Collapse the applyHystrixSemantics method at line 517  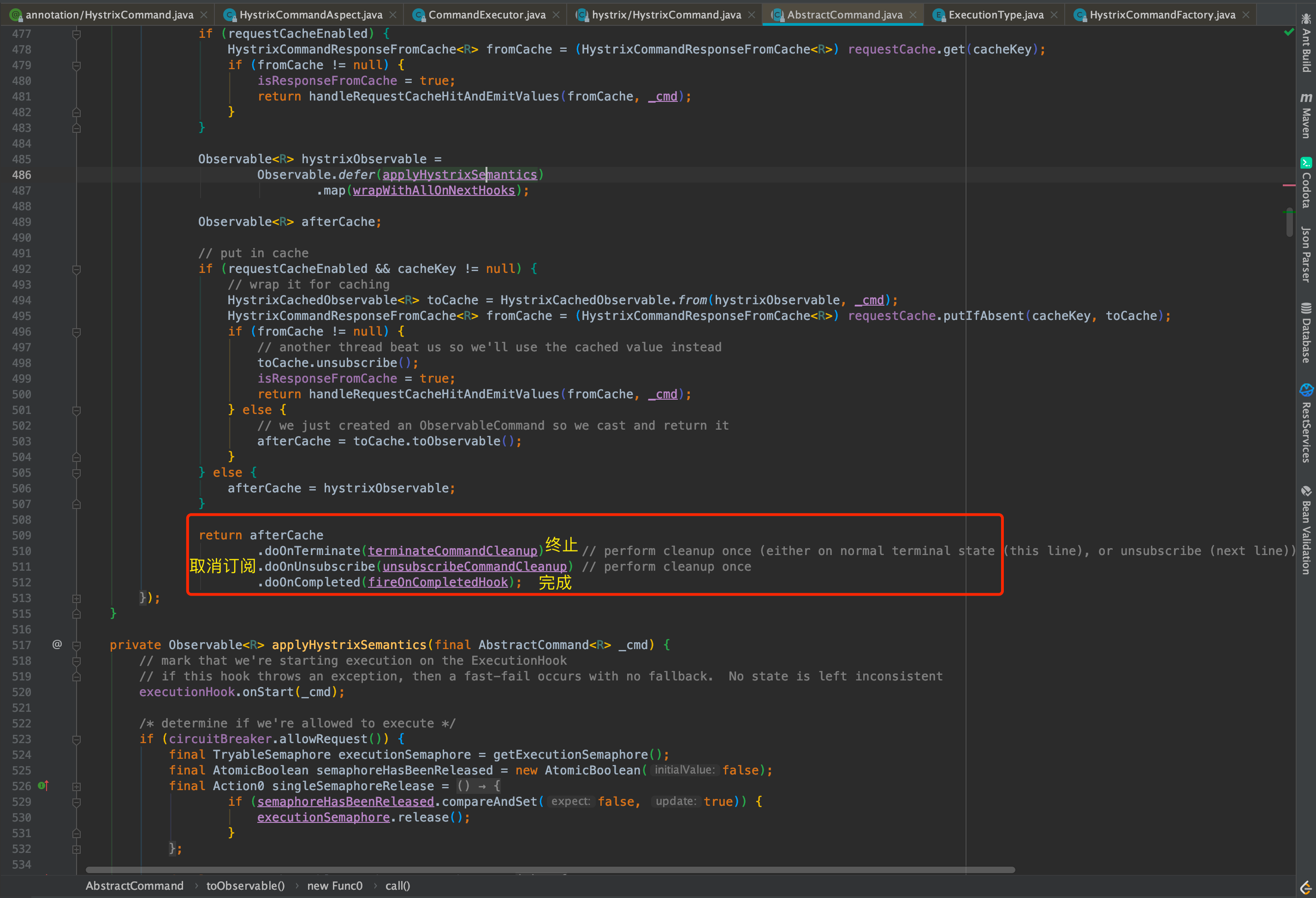pos(77,645)
